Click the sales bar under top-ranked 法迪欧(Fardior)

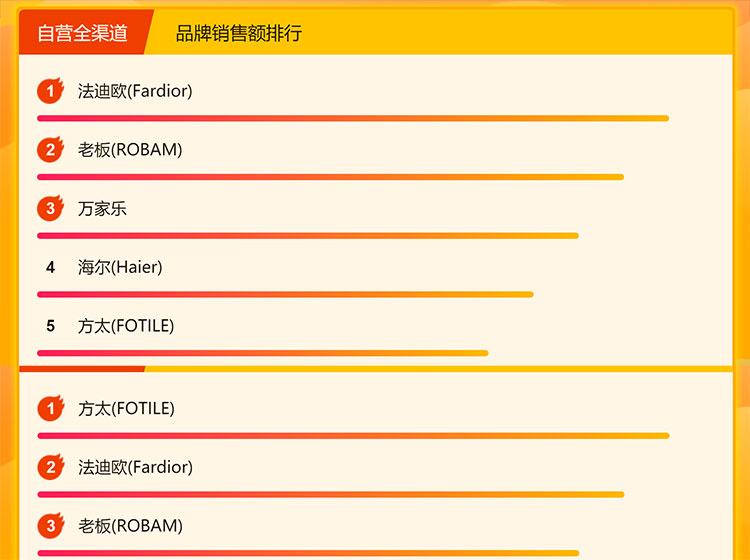click(353, 118)
